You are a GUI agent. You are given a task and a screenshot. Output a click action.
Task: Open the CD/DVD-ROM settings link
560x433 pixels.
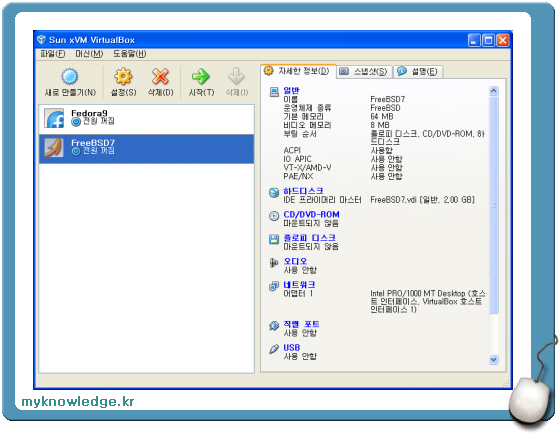point(311,214)
